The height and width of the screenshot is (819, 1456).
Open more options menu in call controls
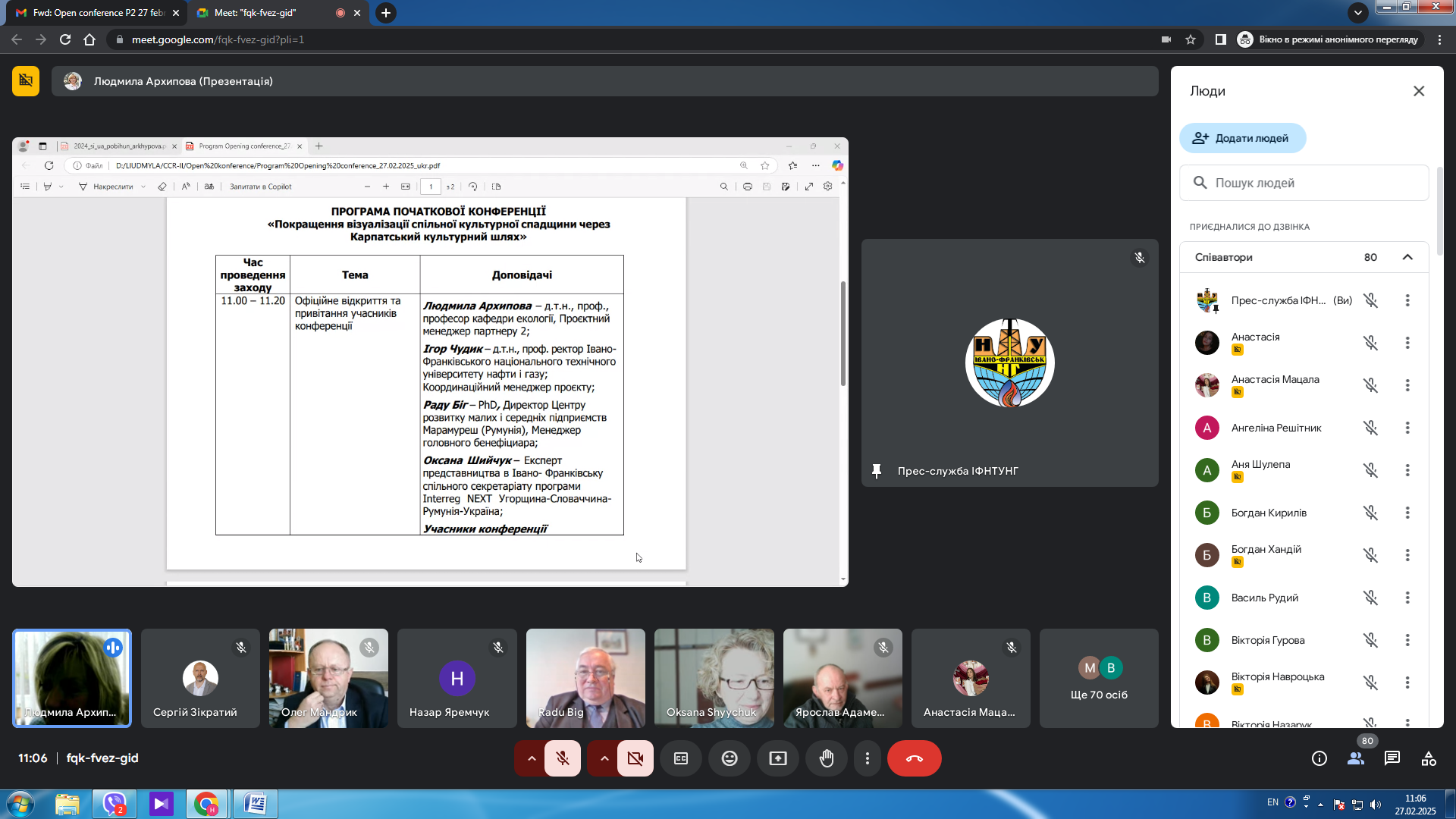click(x=868, y=758)
